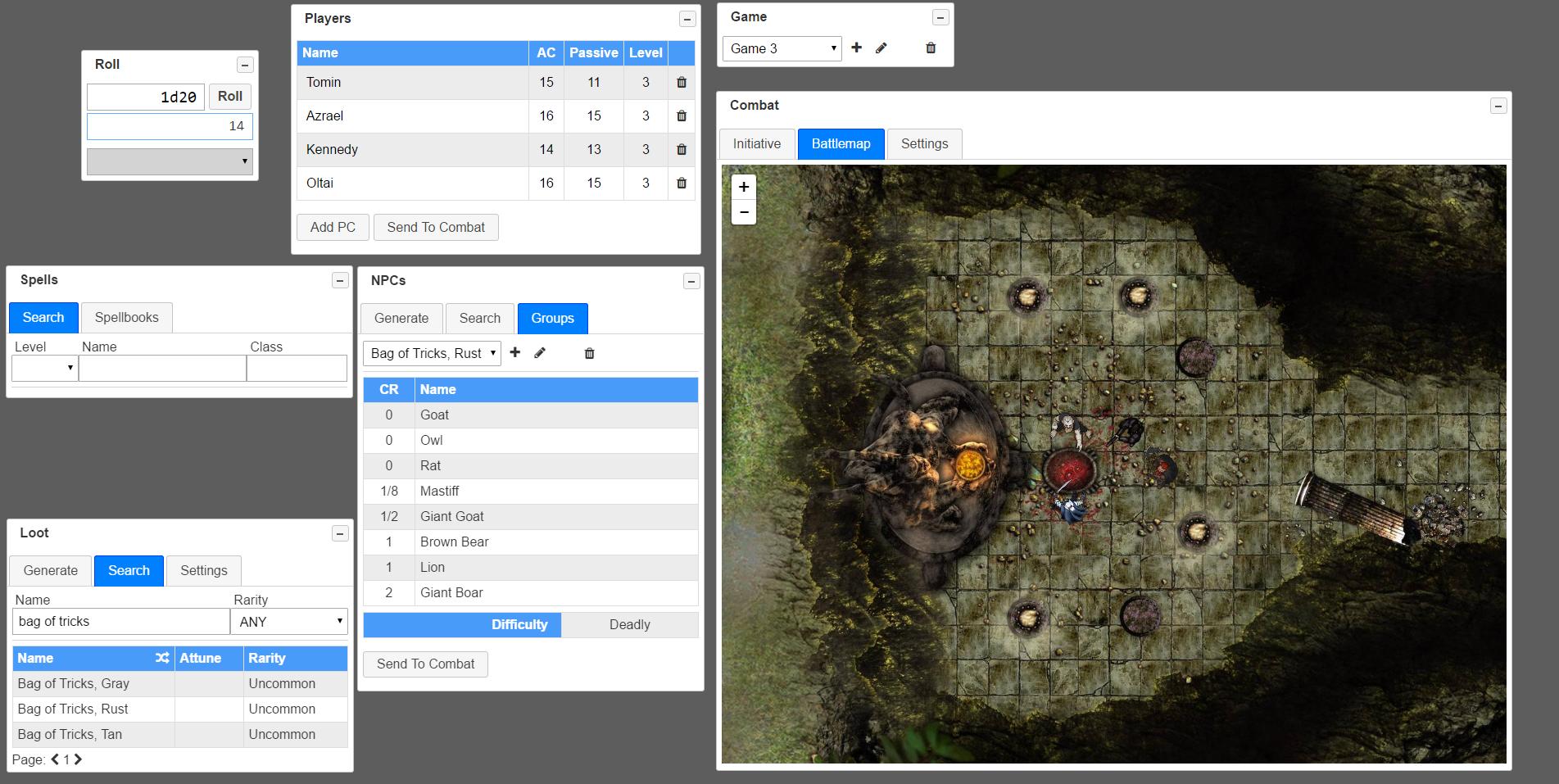Click the encounter Difficulty bar
This screenshot has height=784, width=1559.
(x=531, y=625)
